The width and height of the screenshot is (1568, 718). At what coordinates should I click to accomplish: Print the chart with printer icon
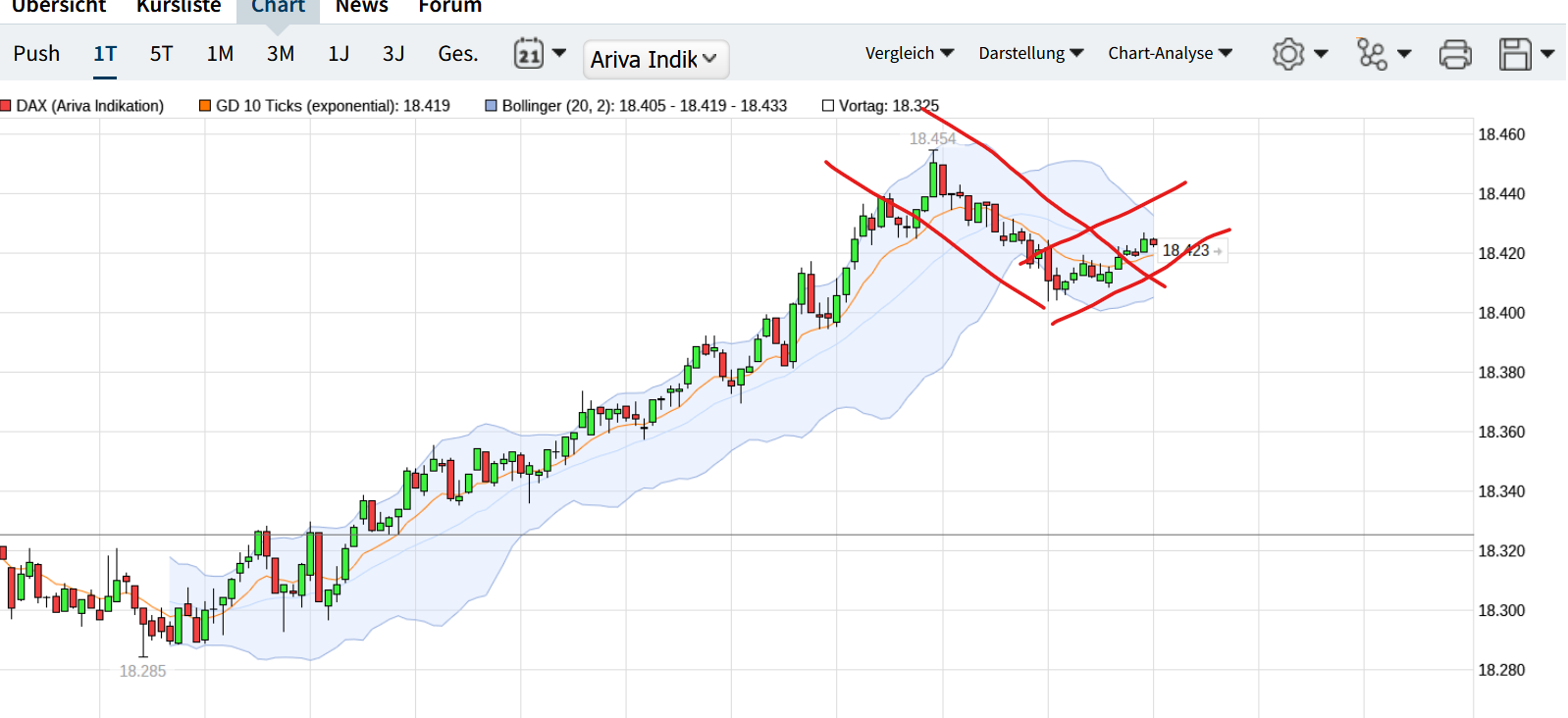point(1454,54)
